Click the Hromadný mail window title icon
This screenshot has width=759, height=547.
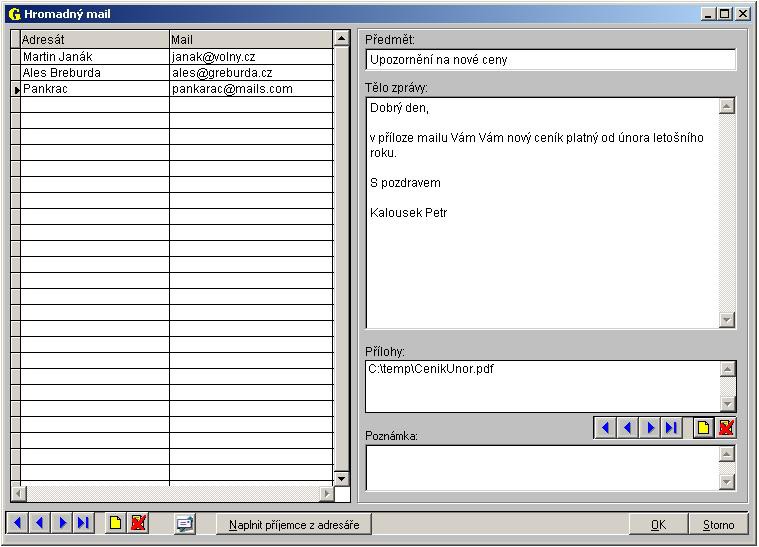pos(15,14)
